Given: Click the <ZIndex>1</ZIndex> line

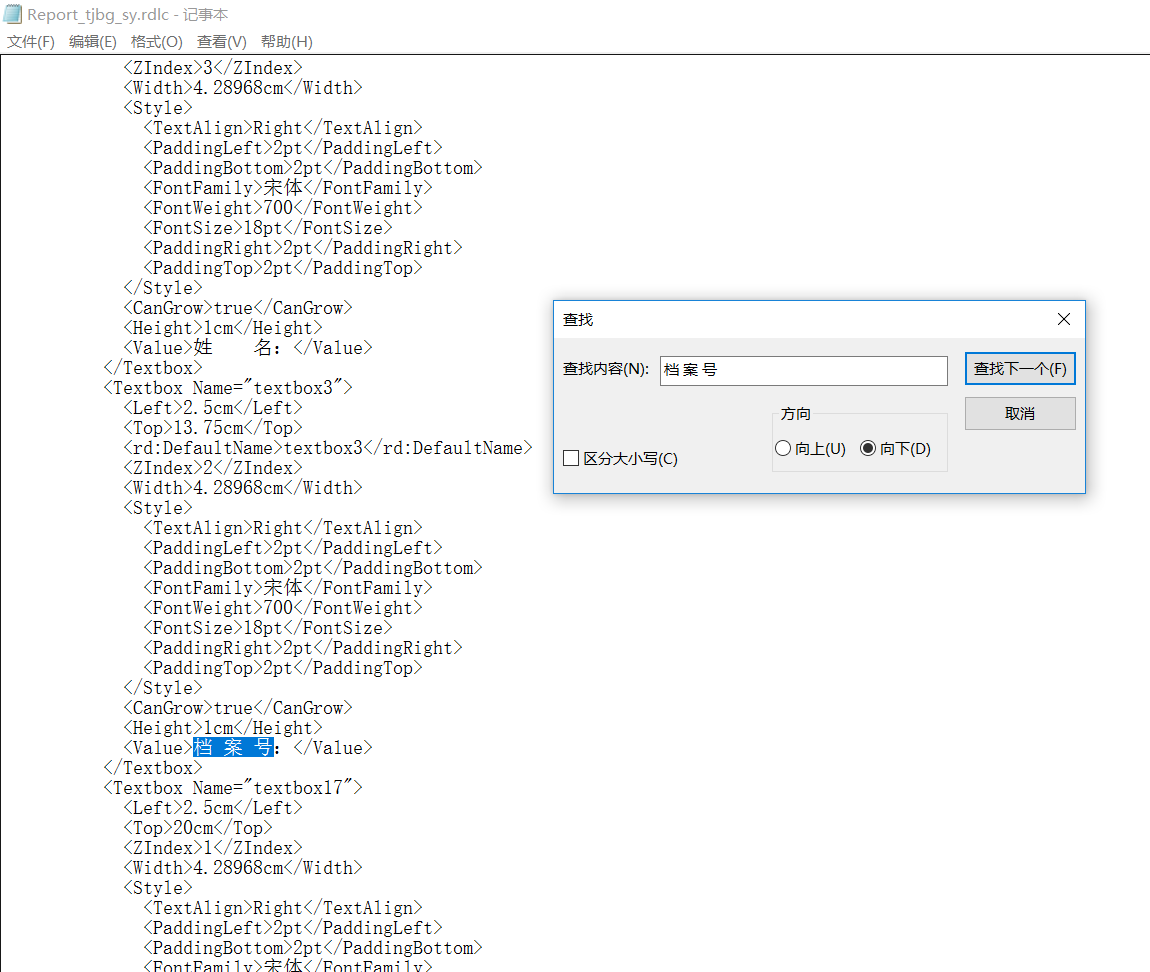Looking at the screenshot, I should point(213,847).
